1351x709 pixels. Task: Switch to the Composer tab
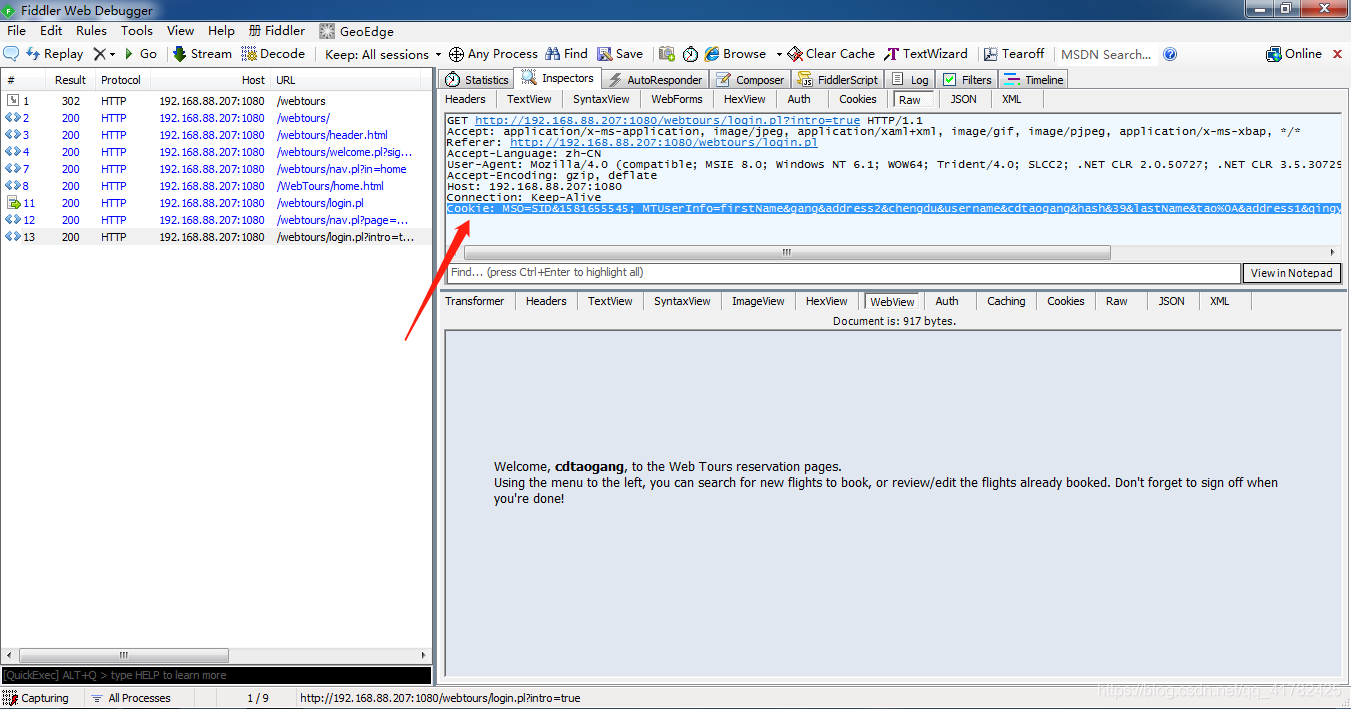tap(750, 79)
